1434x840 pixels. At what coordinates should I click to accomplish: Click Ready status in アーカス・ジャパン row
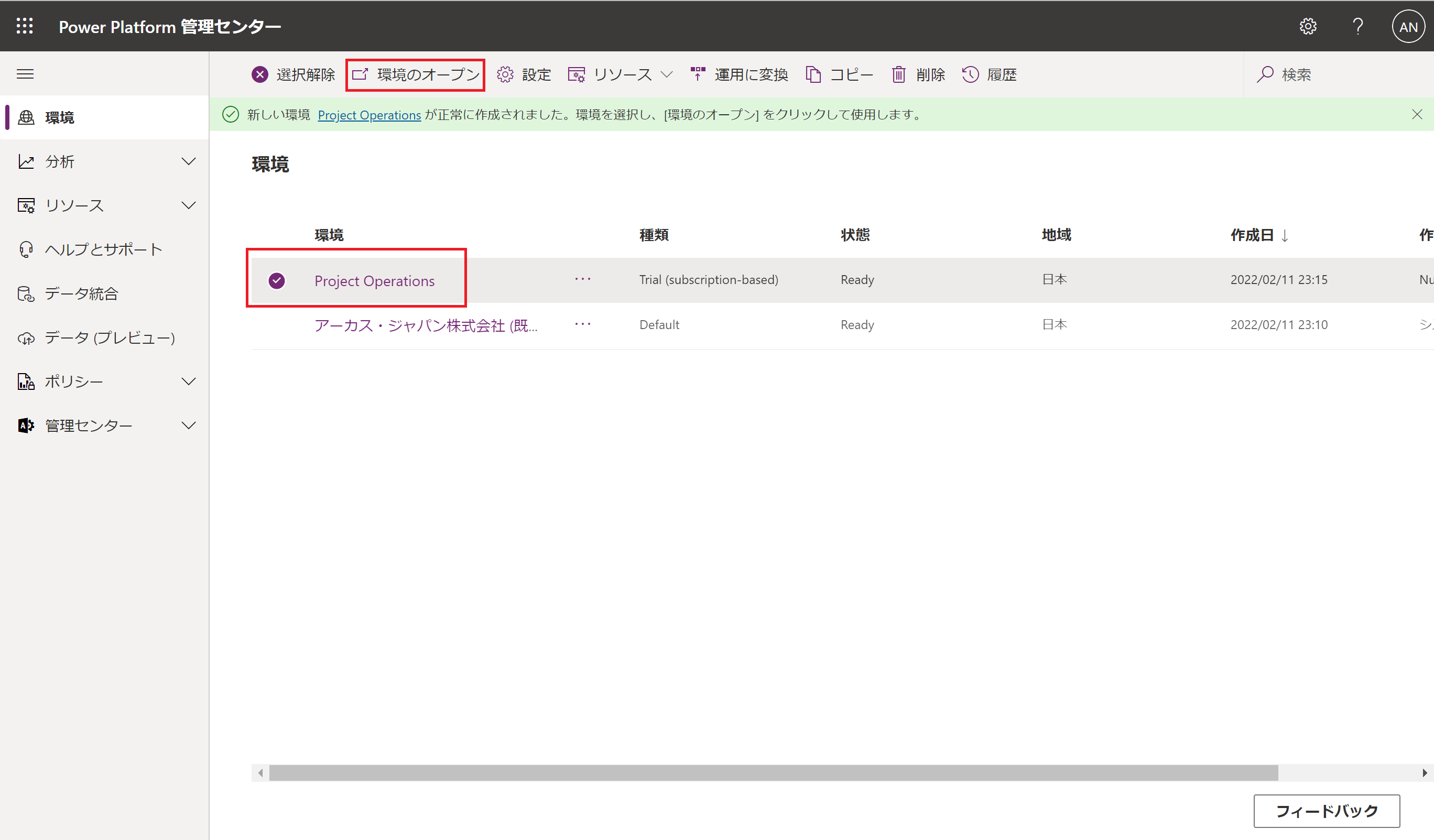pos(857,324)
